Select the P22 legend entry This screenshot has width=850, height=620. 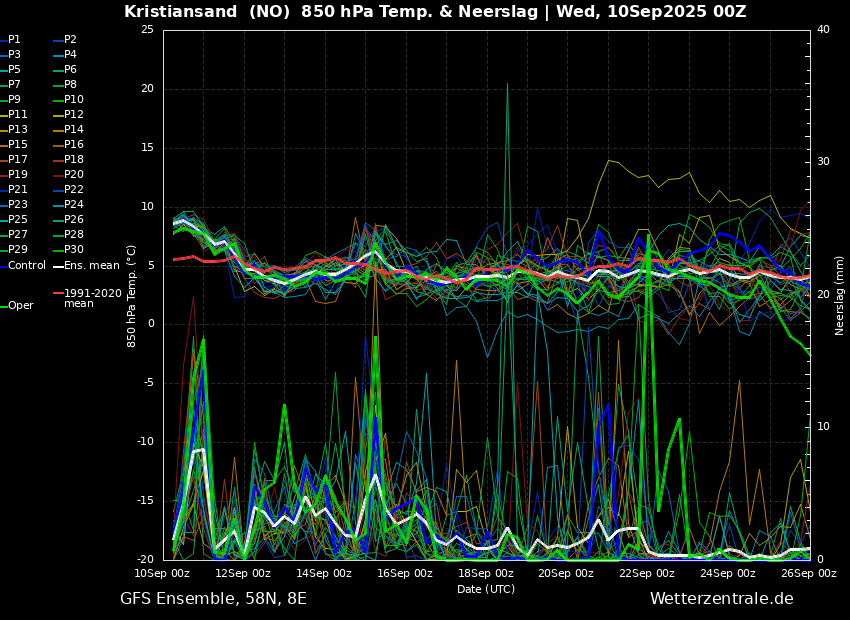coord(73,190)
